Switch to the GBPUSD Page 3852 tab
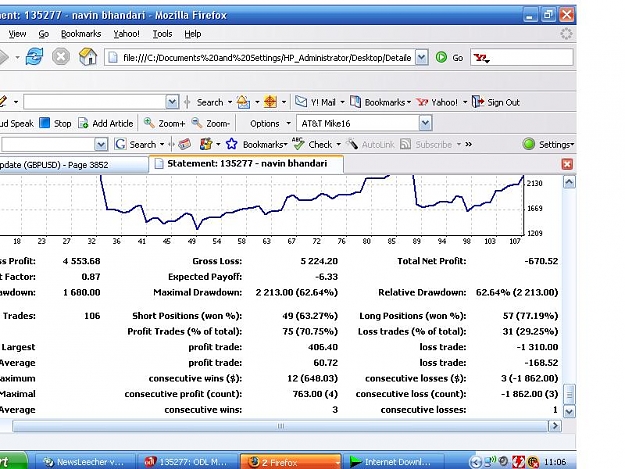625x469 pixels. [x=74, y=165]
